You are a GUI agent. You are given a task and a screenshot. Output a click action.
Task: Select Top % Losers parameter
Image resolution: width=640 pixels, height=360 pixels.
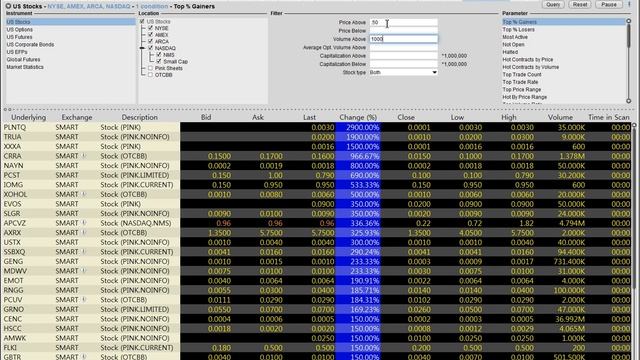click(x=518, y=29)
